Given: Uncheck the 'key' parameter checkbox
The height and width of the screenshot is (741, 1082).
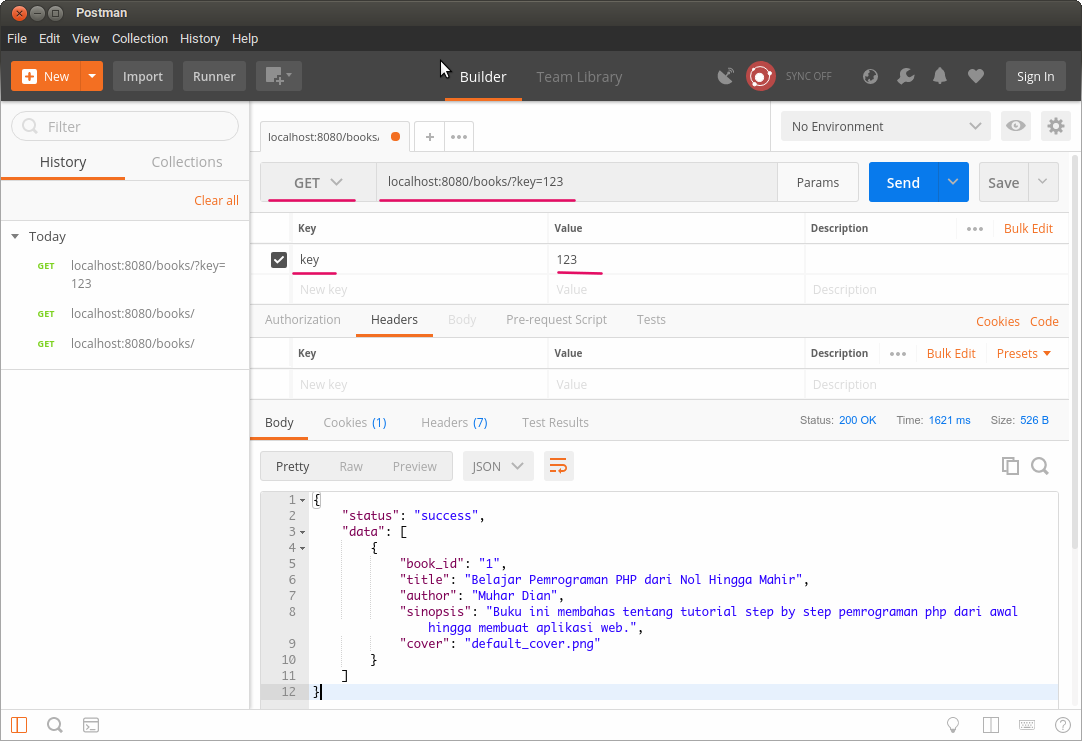Looking at the screenshot, I should (x=280, y=260).
